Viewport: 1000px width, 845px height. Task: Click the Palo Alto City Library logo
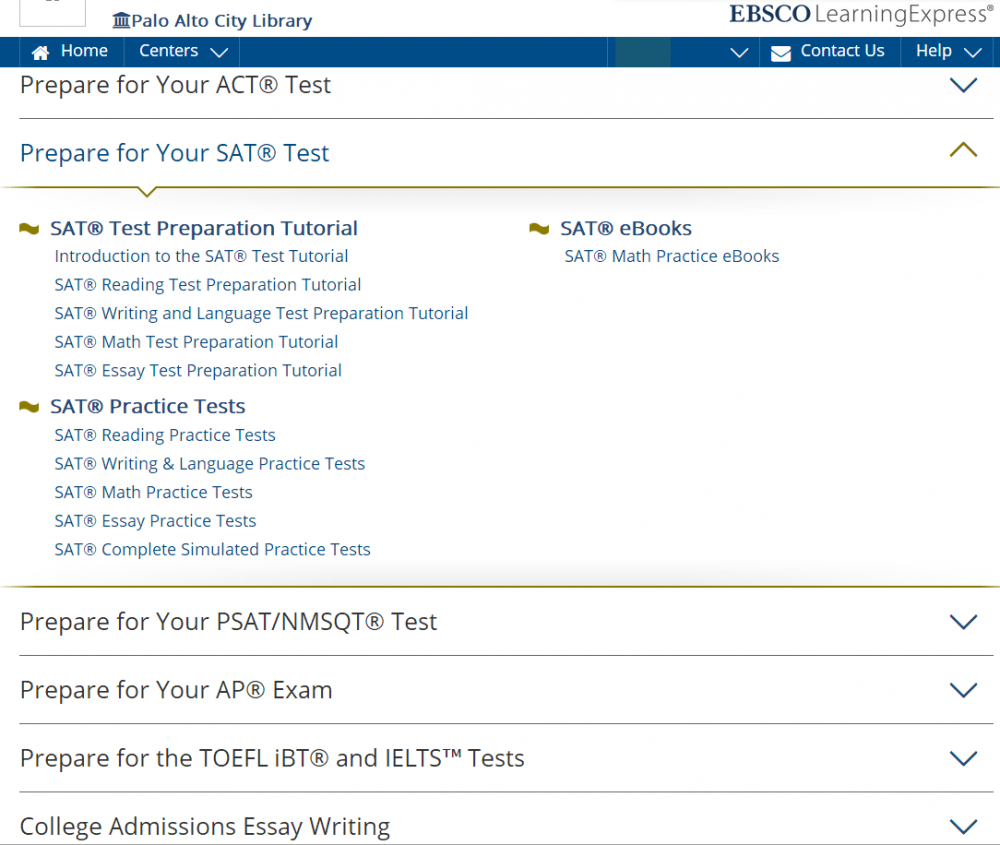pos(212,20)
